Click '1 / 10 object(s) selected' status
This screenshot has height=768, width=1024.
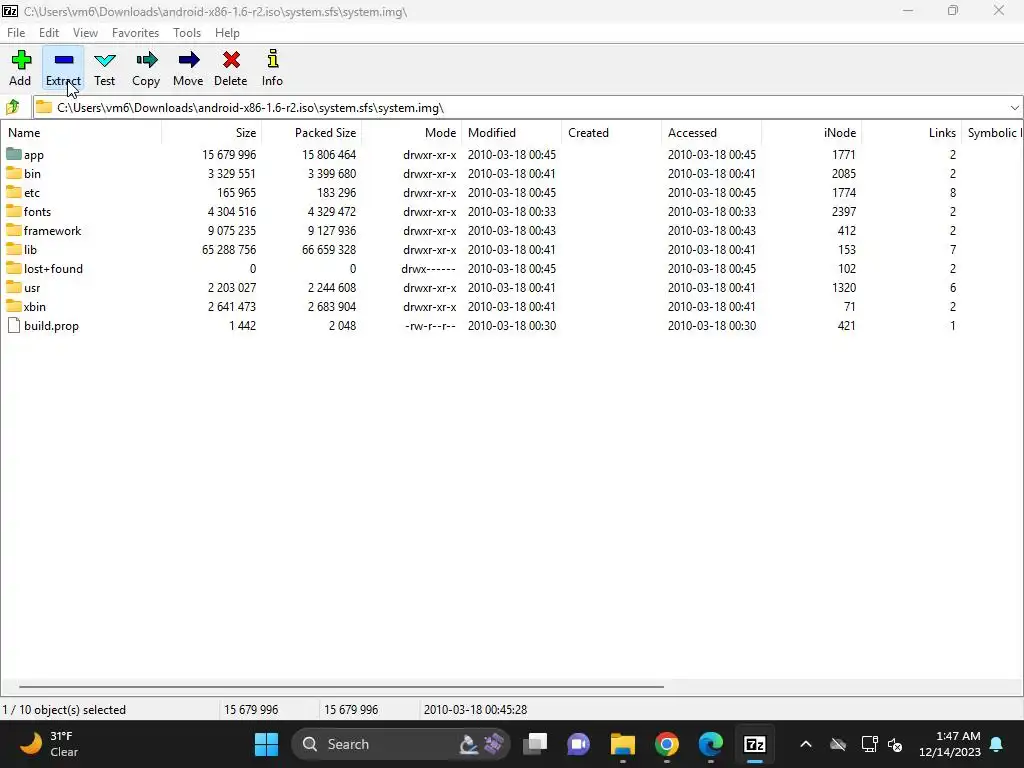point(64,709)
